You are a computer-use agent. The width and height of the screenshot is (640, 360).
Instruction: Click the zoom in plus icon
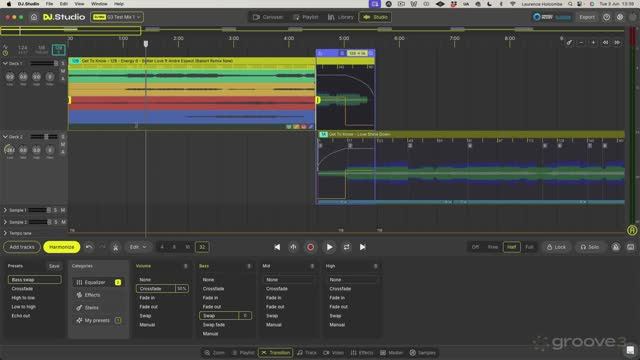[x=593, y=42]
